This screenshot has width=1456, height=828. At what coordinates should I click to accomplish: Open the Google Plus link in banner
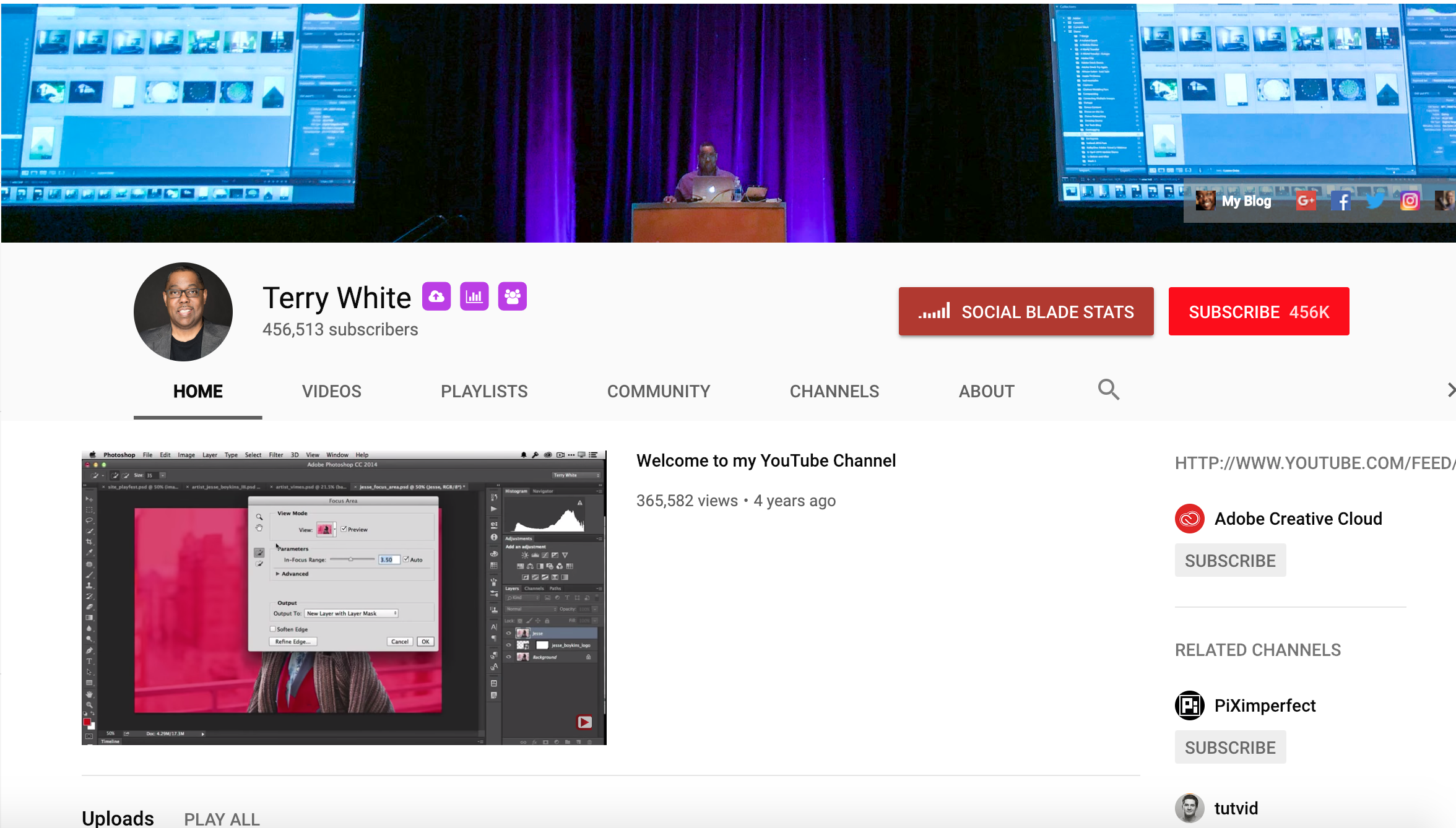click(x=1306, y=201)
